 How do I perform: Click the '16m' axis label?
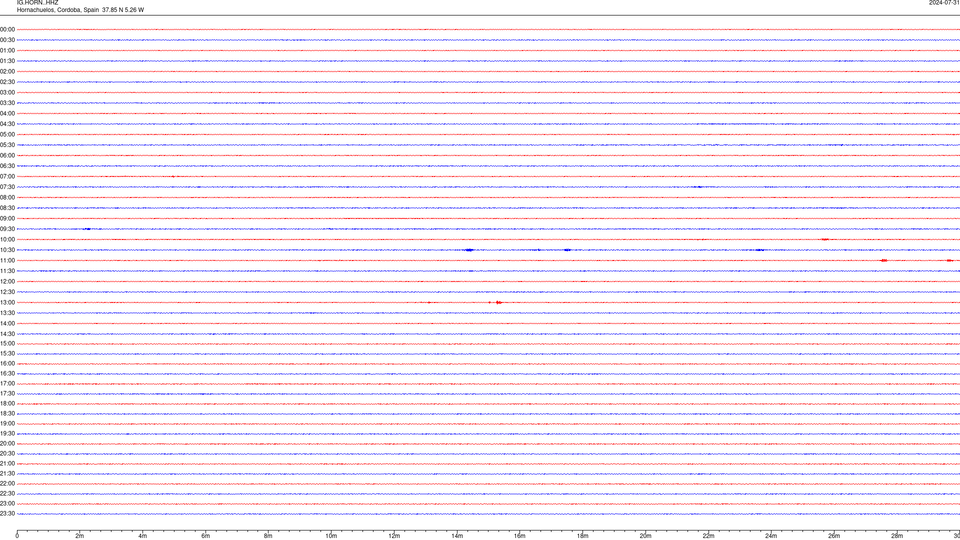(x=520, y=536)
